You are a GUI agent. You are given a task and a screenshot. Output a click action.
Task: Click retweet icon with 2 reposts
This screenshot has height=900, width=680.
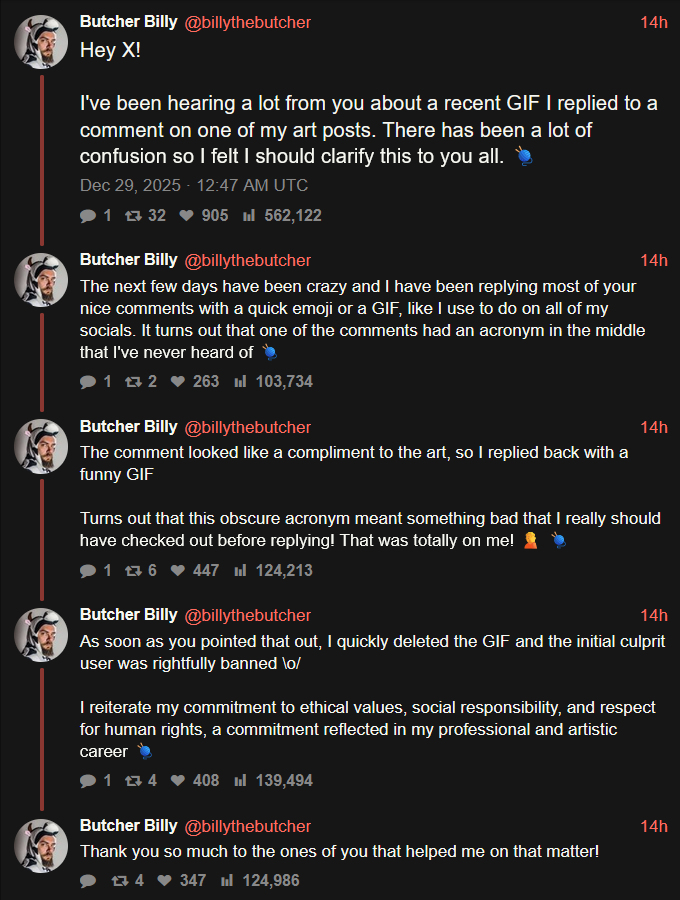[133, 382]
